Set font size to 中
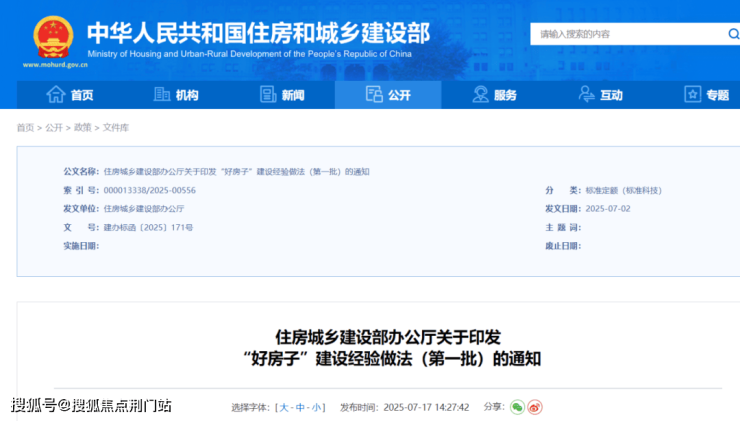This screenshot has height=421, width=740. (300, 407)
